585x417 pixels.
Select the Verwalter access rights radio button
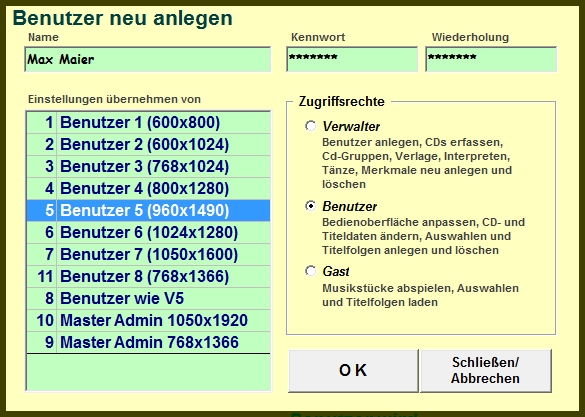pyautogui.click(x=310, y=126)
